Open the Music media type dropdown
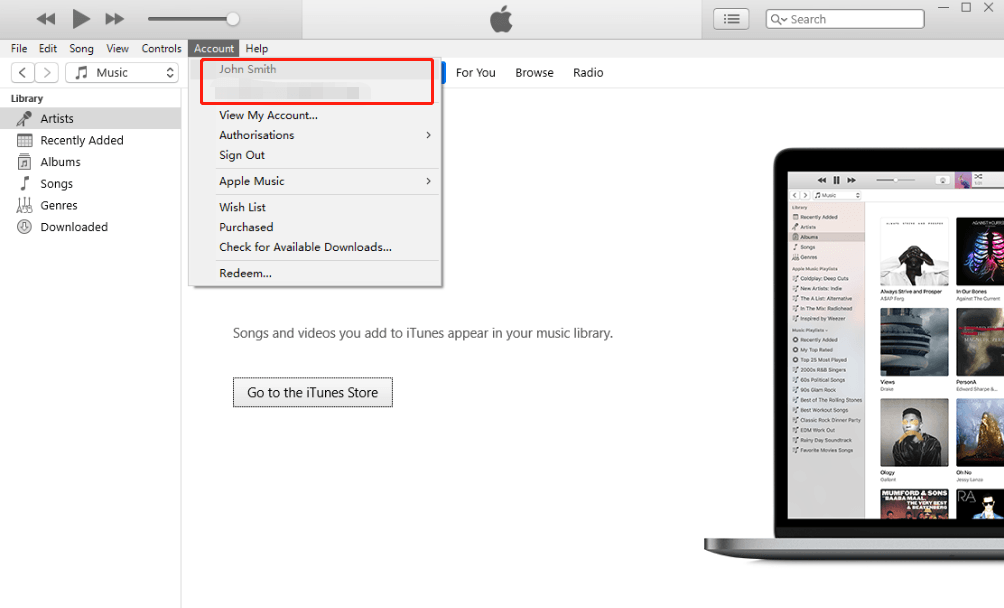The height and width of the screenshot is (608, 1004). [122, 73]
